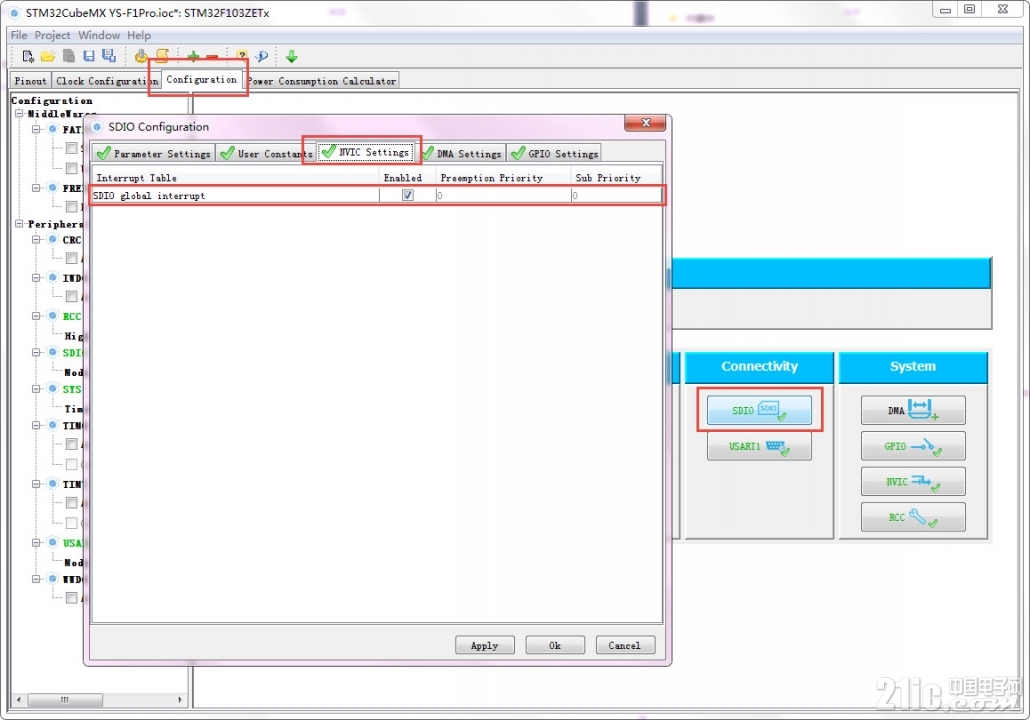Click the greyed-out document icon in toolbar
The image size is (1030, 720).
click(x=69, y=56)
